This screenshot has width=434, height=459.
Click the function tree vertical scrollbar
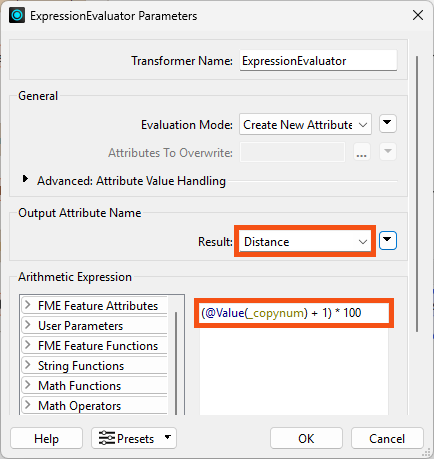click(x=176, y=363)
